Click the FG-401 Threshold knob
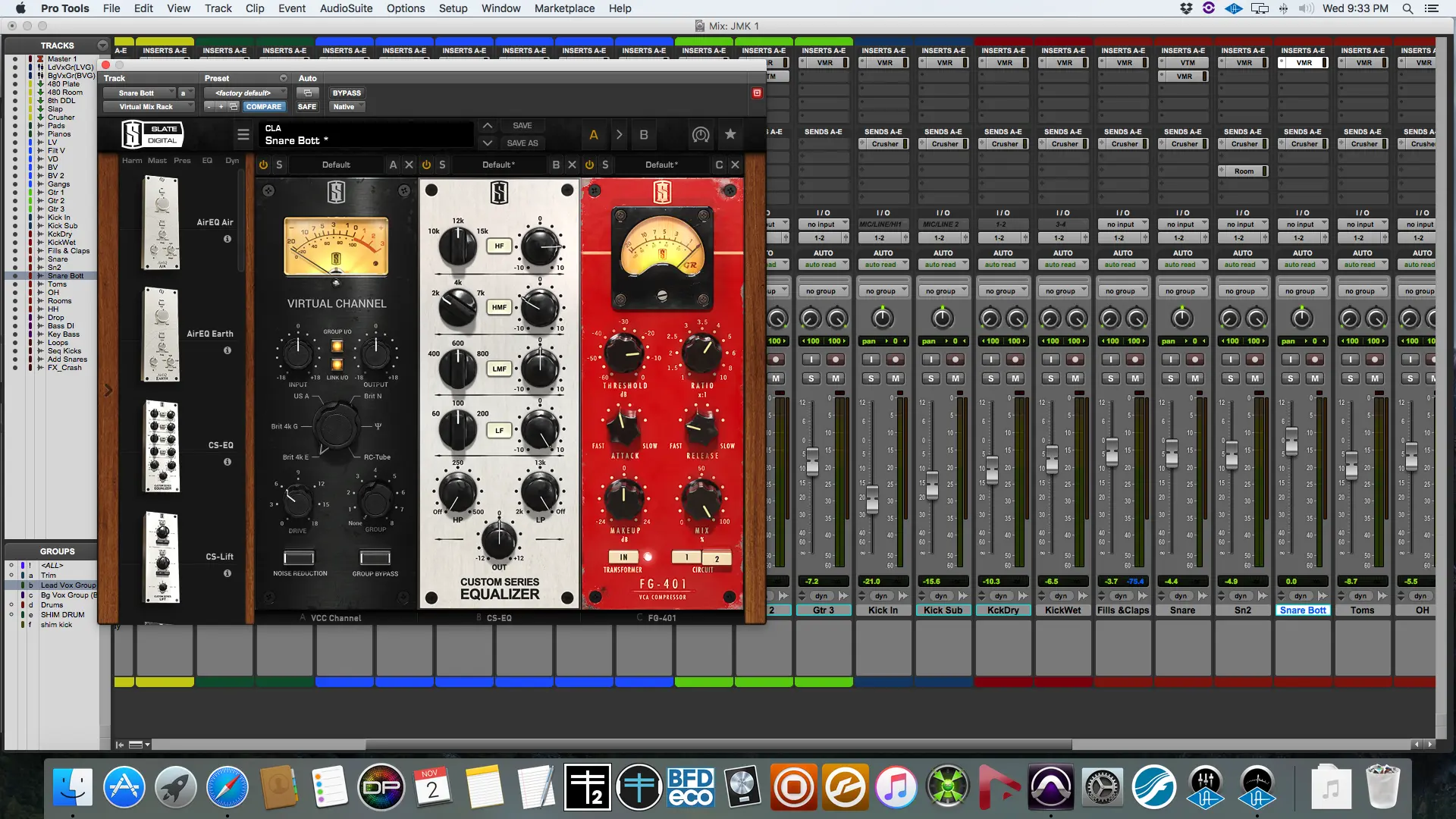Image resolution: width=1456 pixels, height=819 pixels. [623, 353]
